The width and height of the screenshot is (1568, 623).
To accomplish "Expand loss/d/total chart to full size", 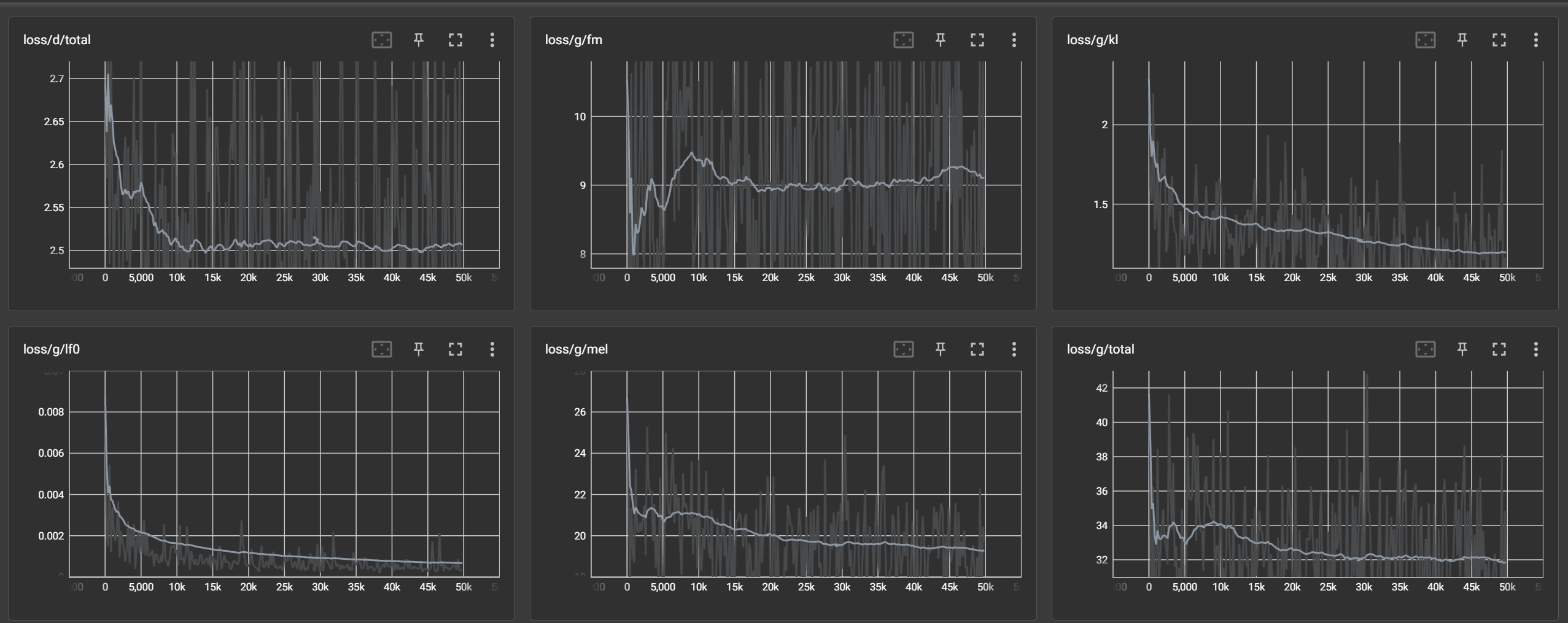I will (455, 40).
